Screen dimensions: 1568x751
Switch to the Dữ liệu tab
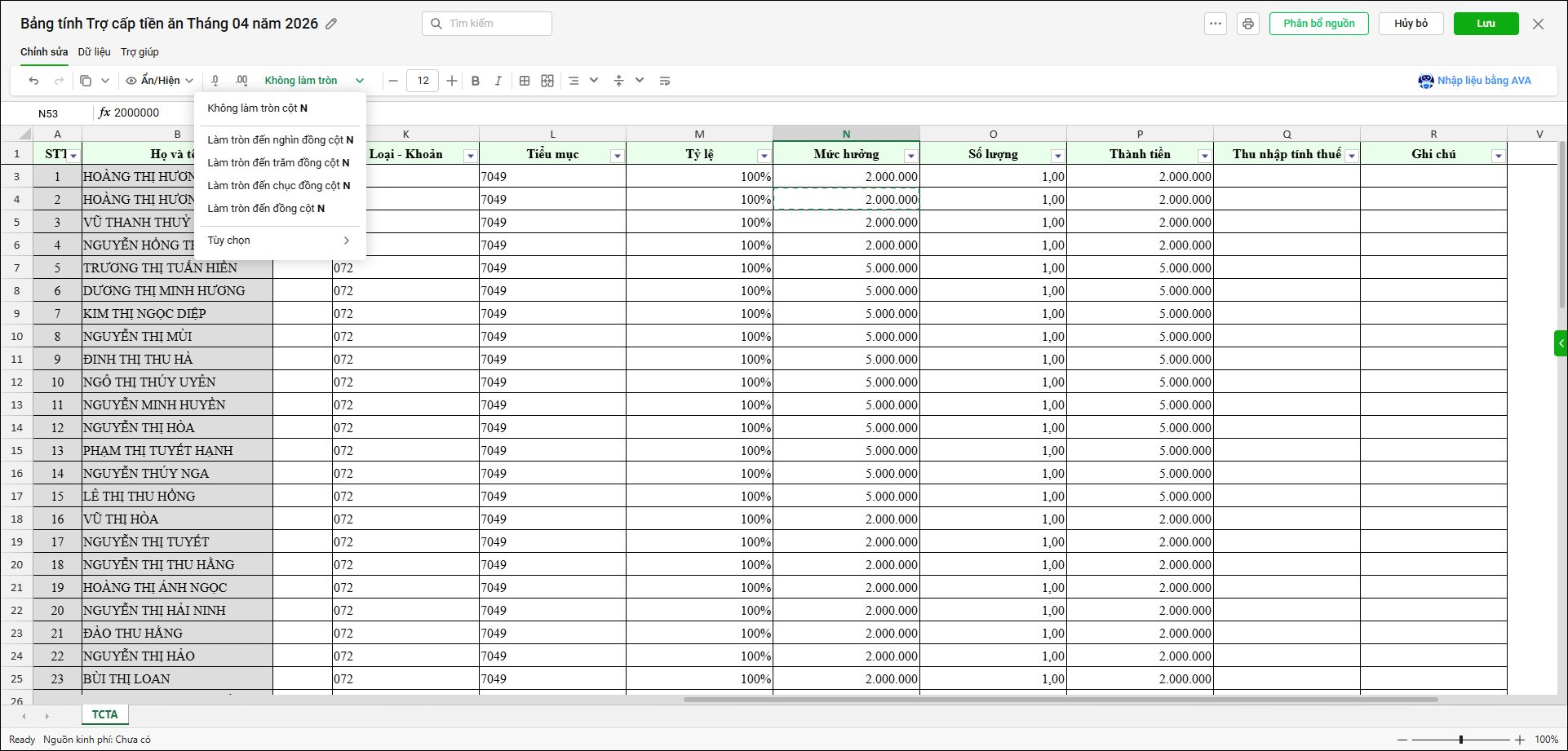coord(94,52)
